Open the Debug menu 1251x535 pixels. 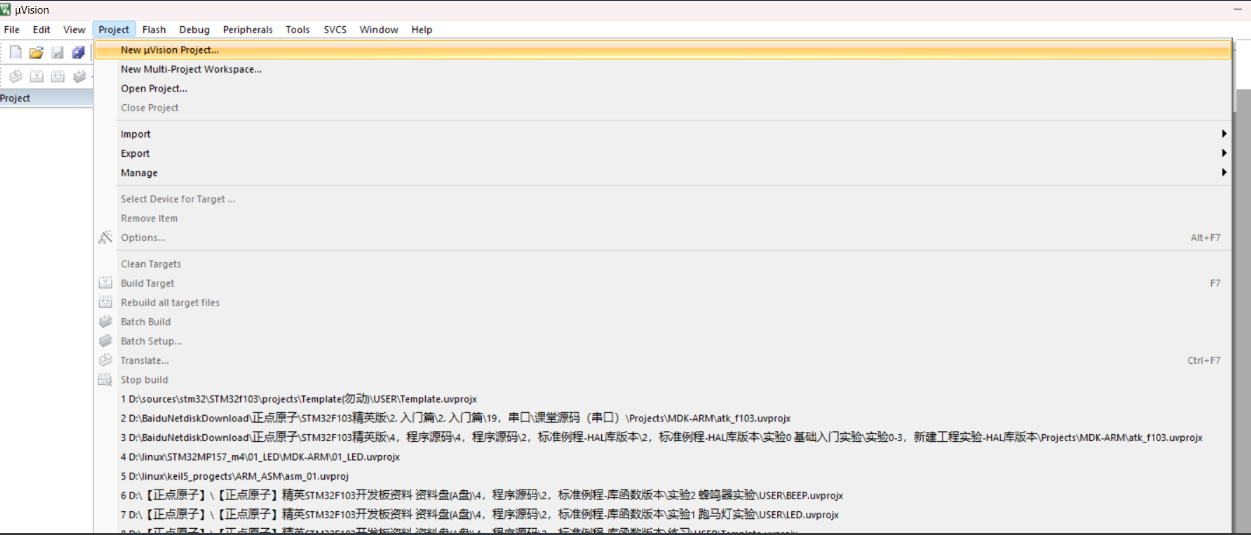(x=195, y=30)
